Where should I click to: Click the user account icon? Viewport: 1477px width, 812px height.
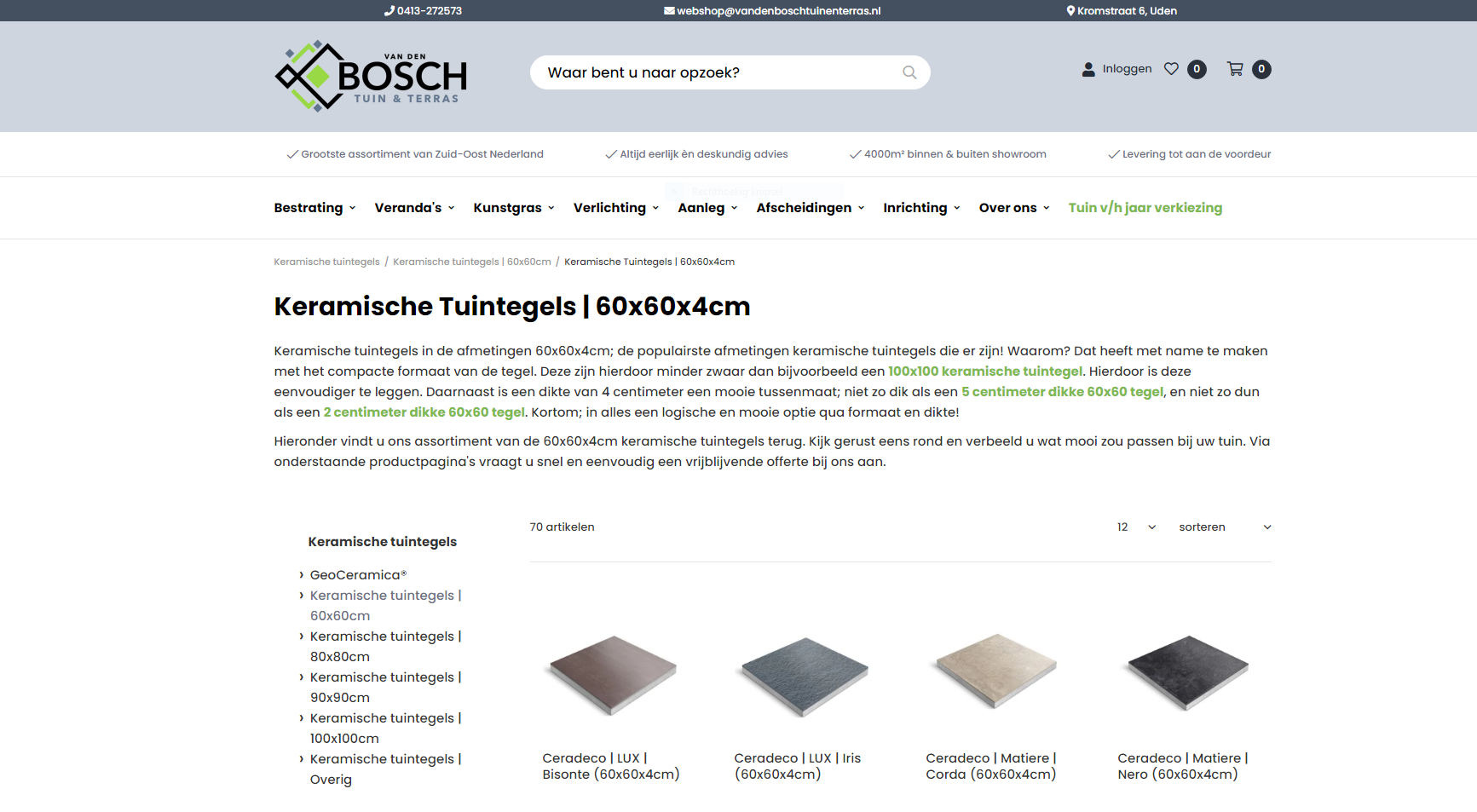[1088, 69]
